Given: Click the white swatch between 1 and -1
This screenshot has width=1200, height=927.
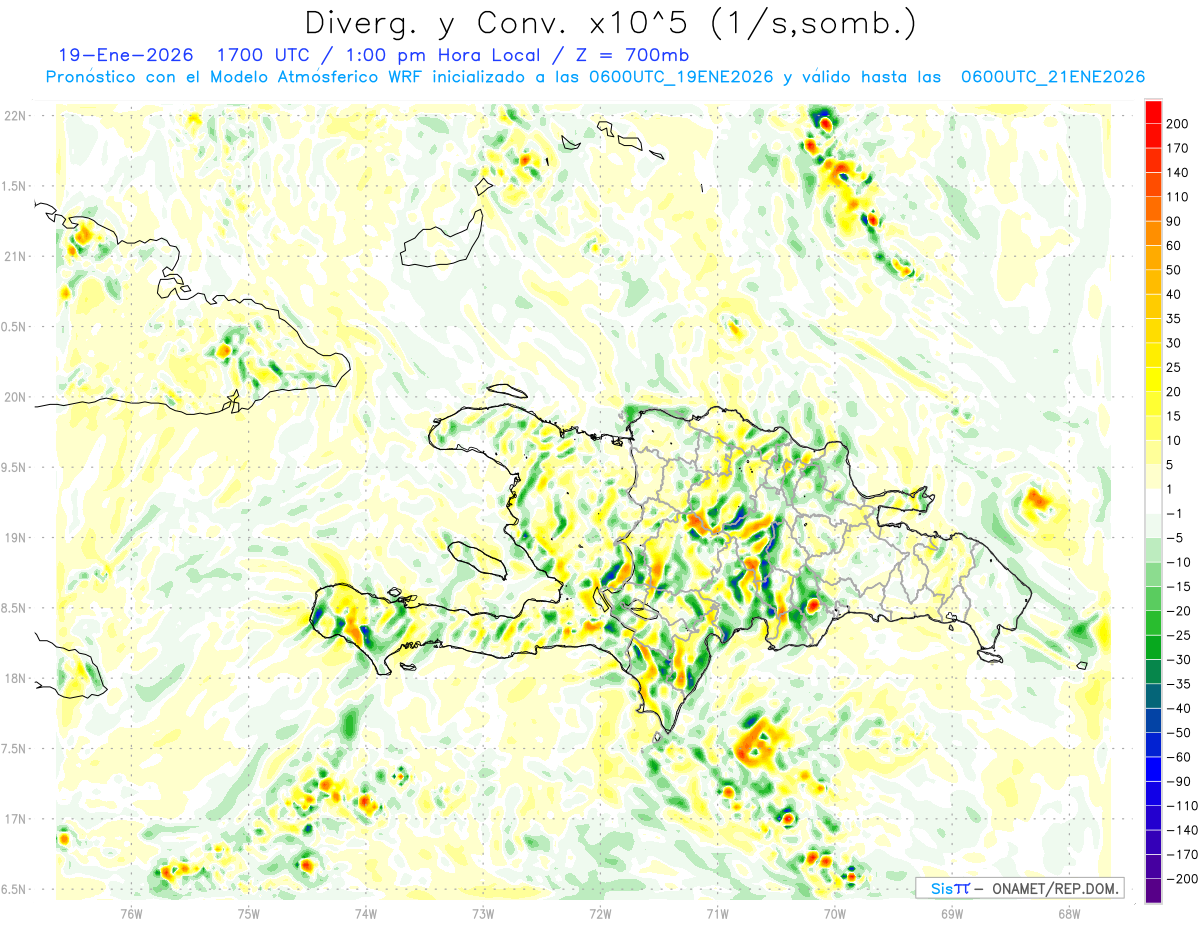Looking at the screenshot, I should [1153, 502].
